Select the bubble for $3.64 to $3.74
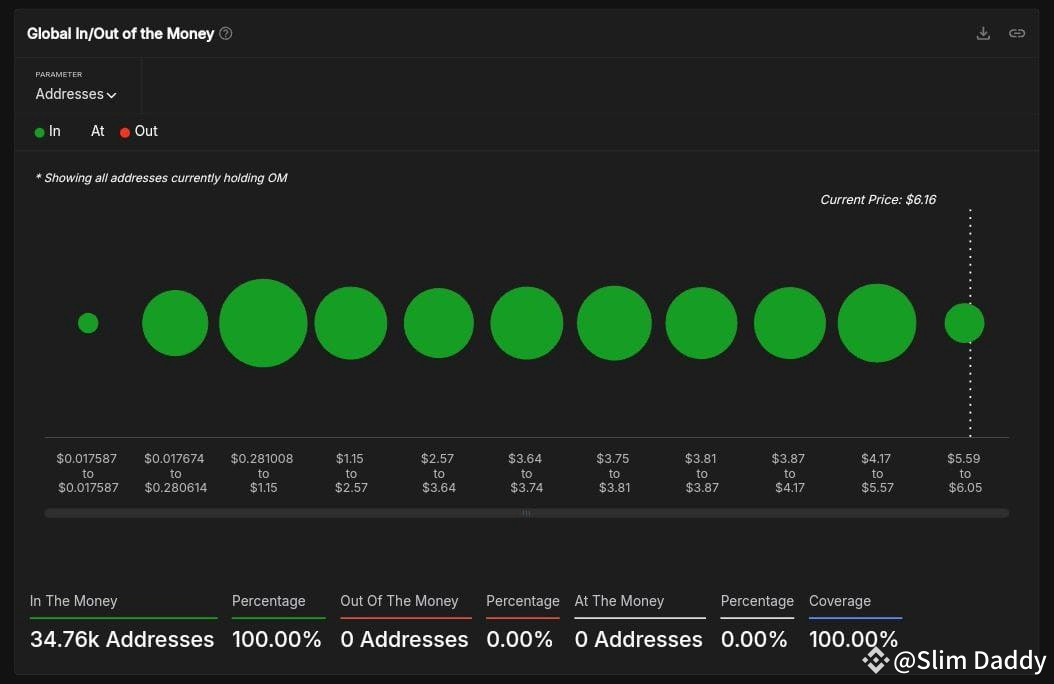The height and width of the screenshot is (684, 1054). (527, 323)
